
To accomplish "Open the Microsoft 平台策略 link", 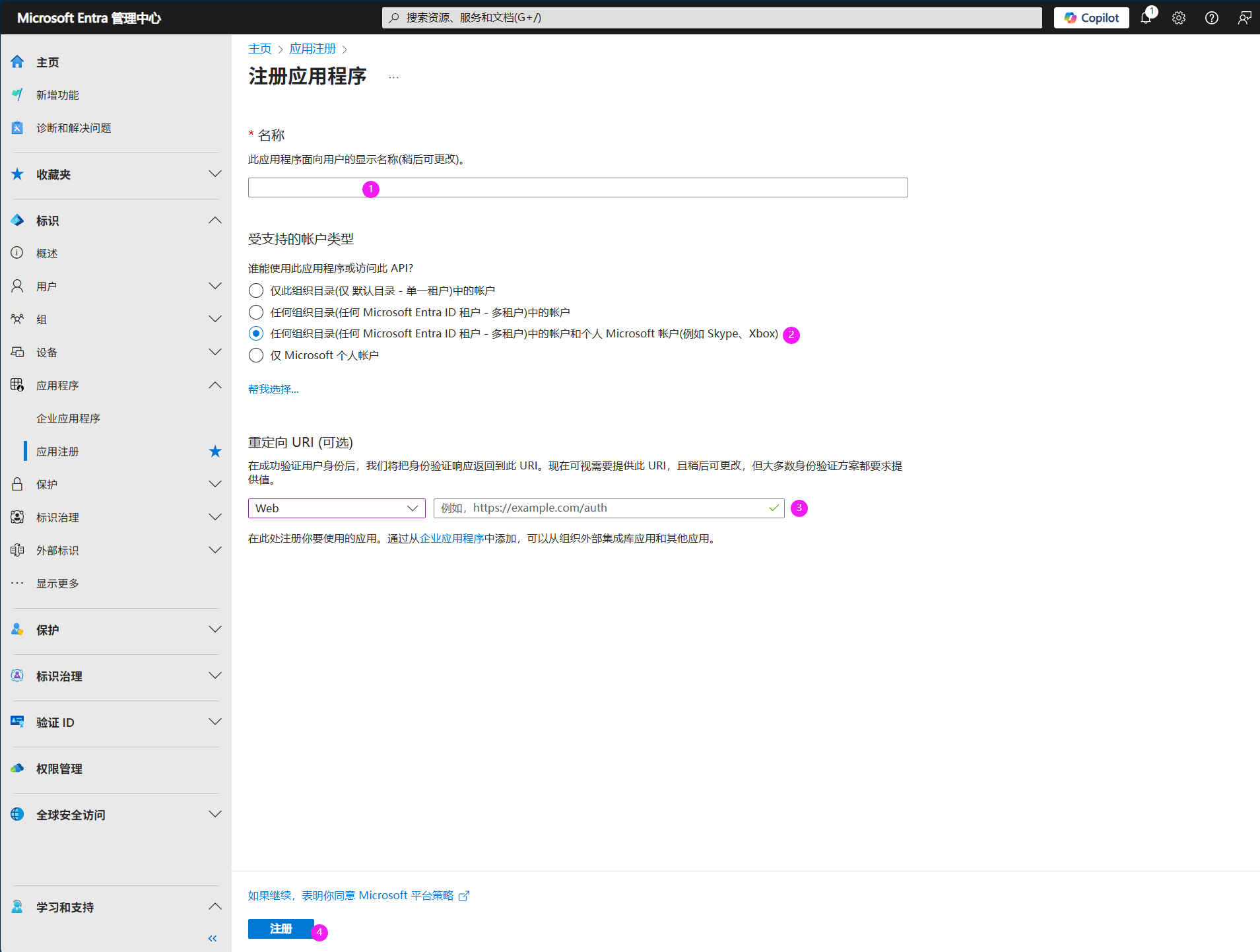I will coord(358,896).
